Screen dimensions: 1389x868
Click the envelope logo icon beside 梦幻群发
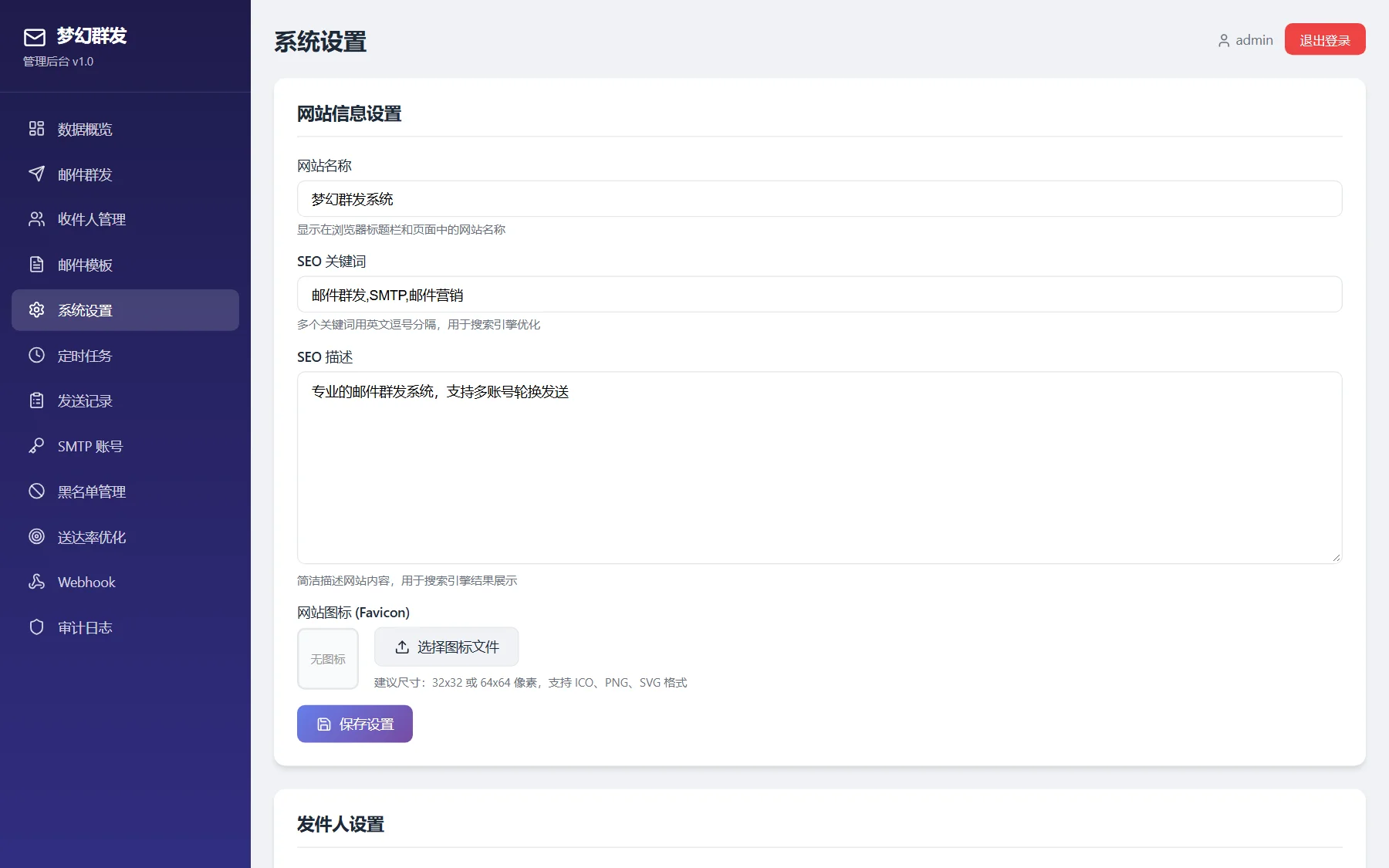tap(35, 37)
